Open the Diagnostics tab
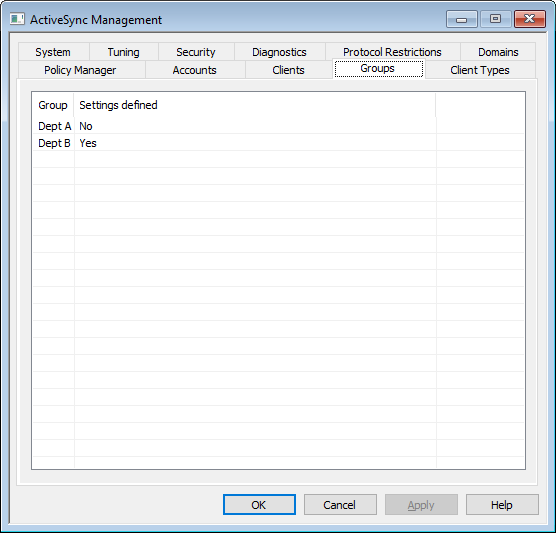This screenshot has width=556, height=533. [279, 52]
